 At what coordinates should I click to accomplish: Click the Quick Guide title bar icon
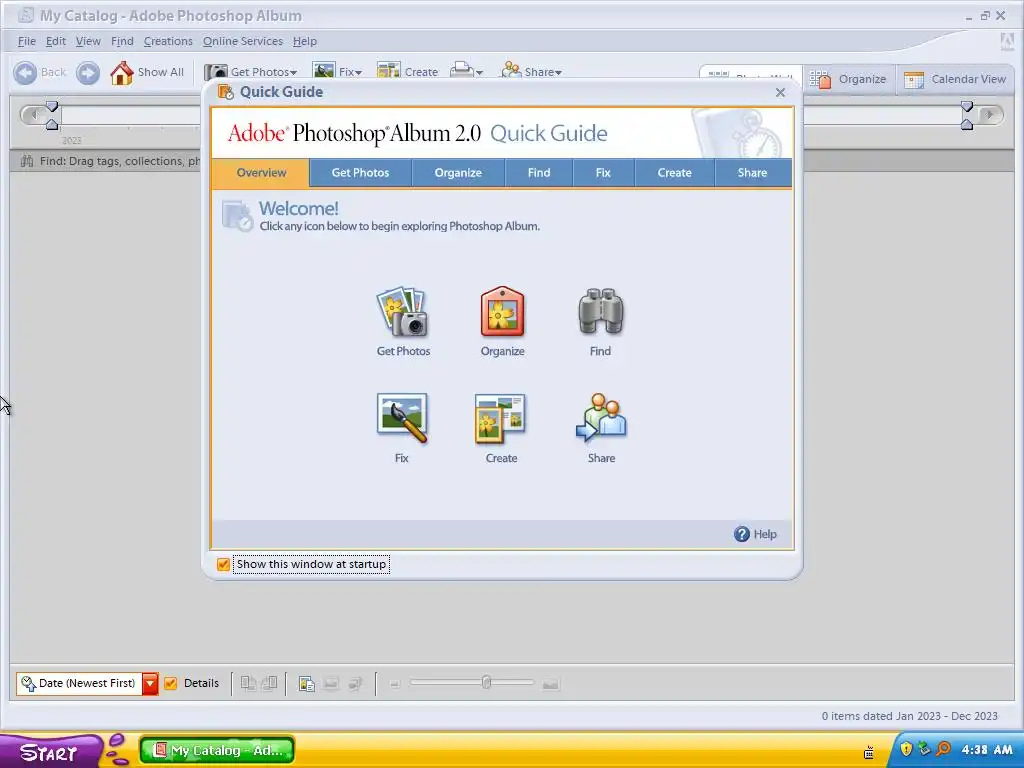pyautogui.click(x=225, y=92)
